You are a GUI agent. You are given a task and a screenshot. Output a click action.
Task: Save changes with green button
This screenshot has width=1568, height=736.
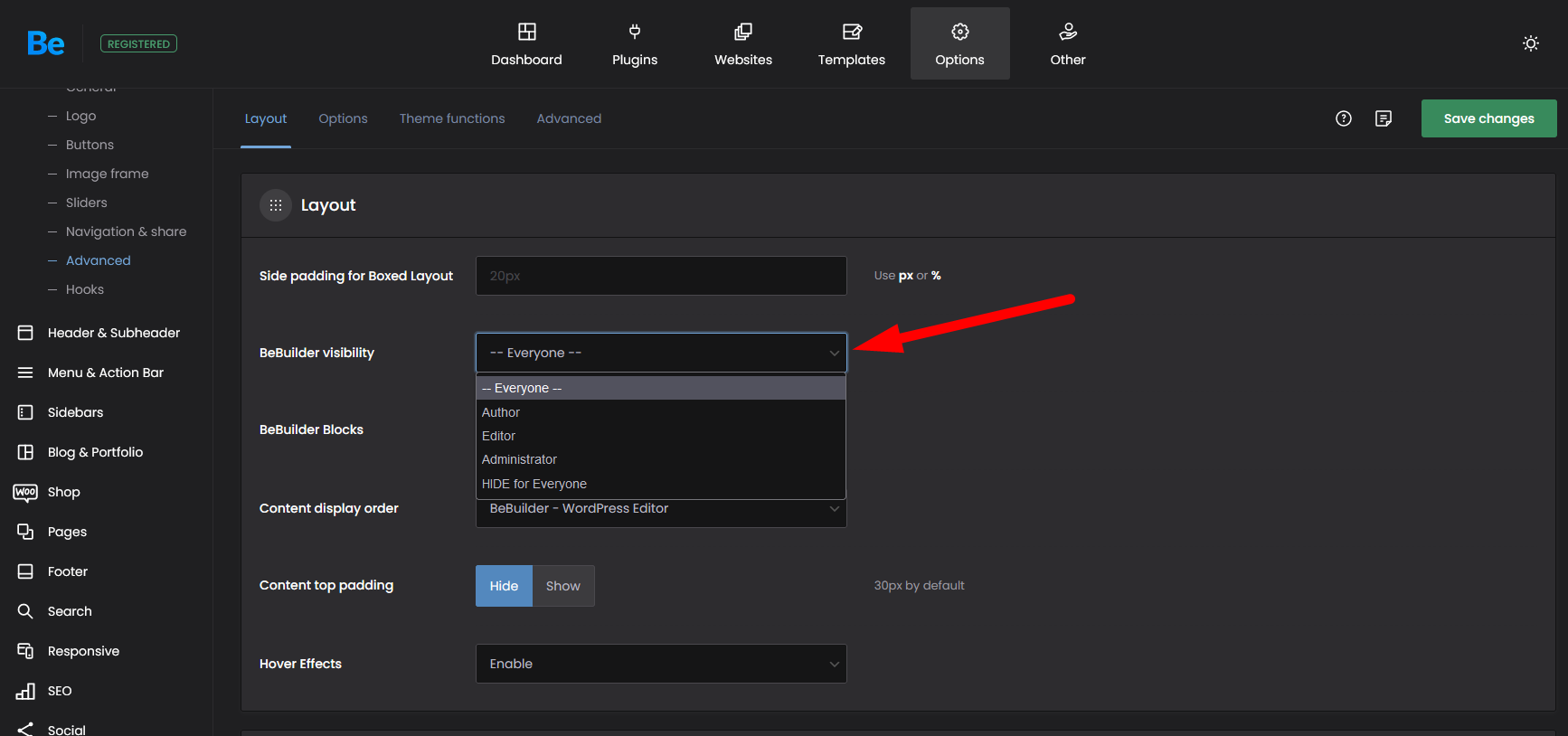pyautogui.click(x=1489, y=118)
